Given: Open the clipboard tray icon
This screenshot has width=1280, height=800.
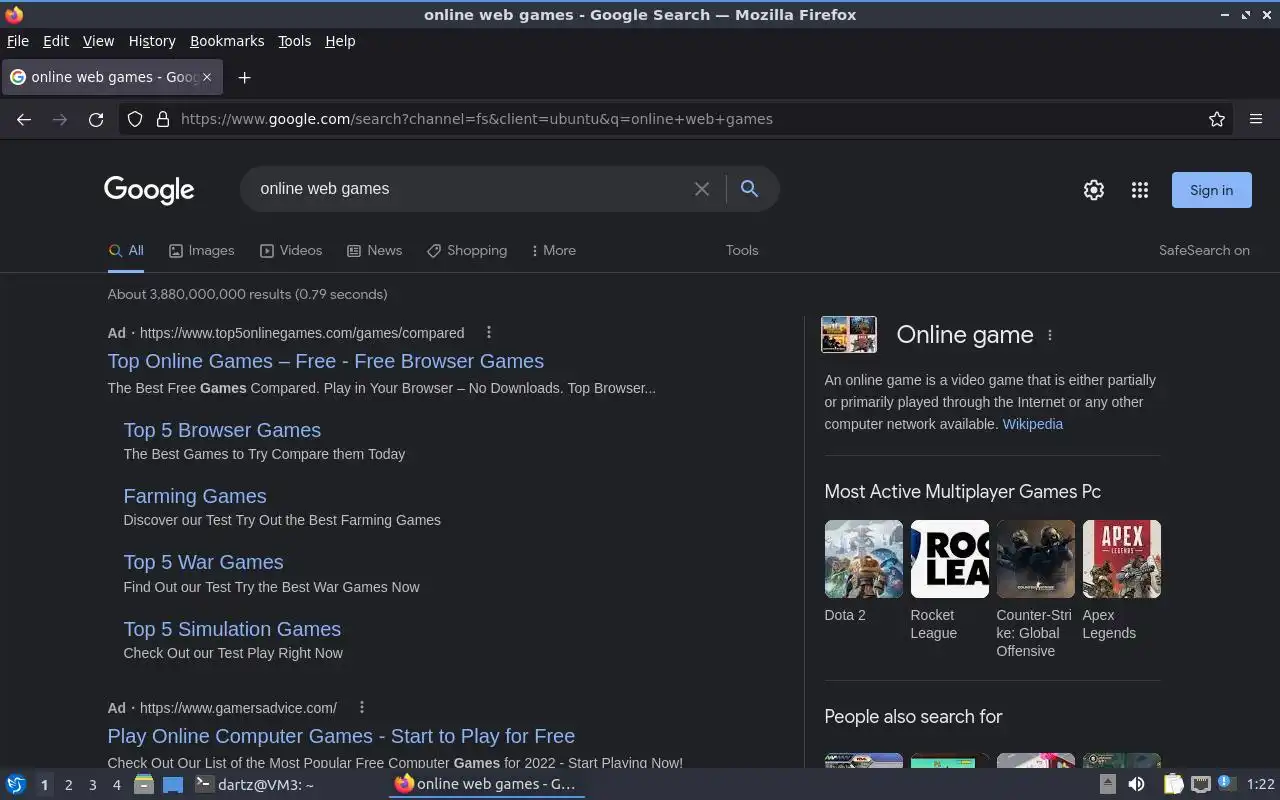Looking at the screenshot, I should (x=1173, y=785).
